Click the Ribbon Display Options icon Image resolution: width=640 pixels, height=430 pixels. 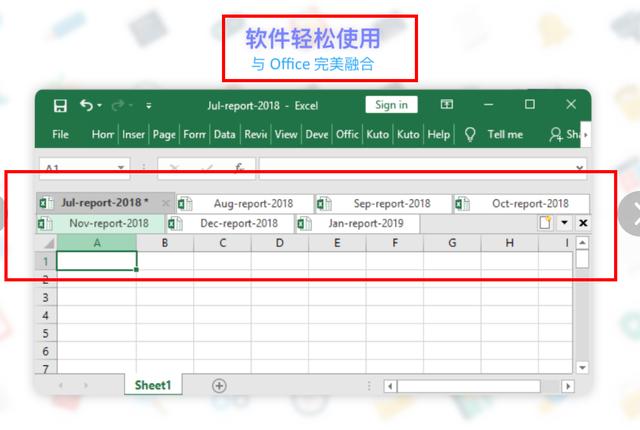click(x=447, y=105)
